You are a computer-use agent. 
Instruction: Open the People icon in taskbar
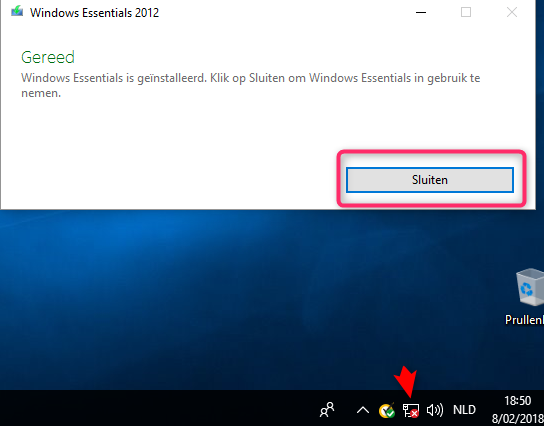(x=327, y=410)
